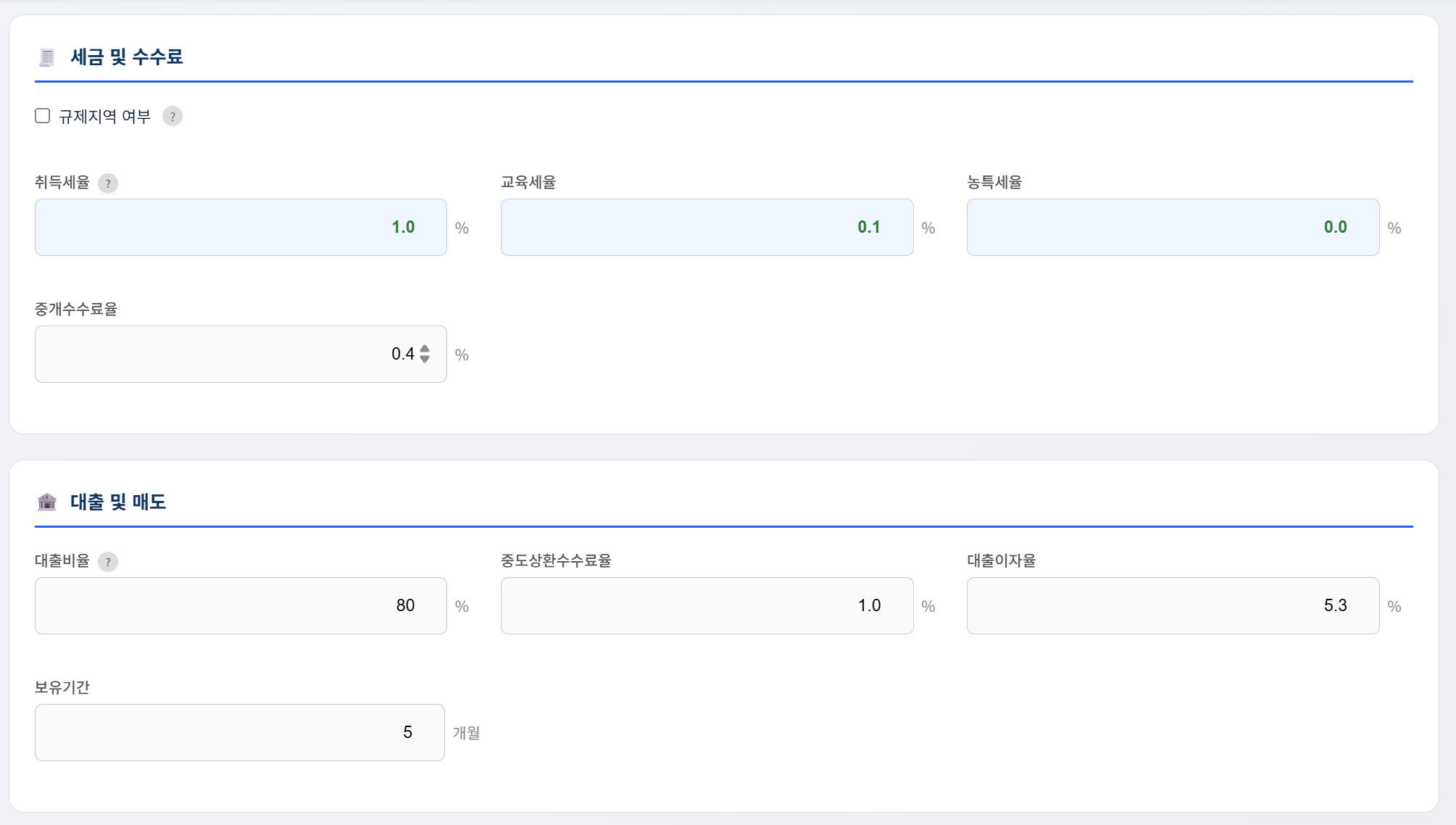The height and width of the screenshot is (825, 1456).
Task: Click the 대출비율 field showing 80
Action: 240,605
